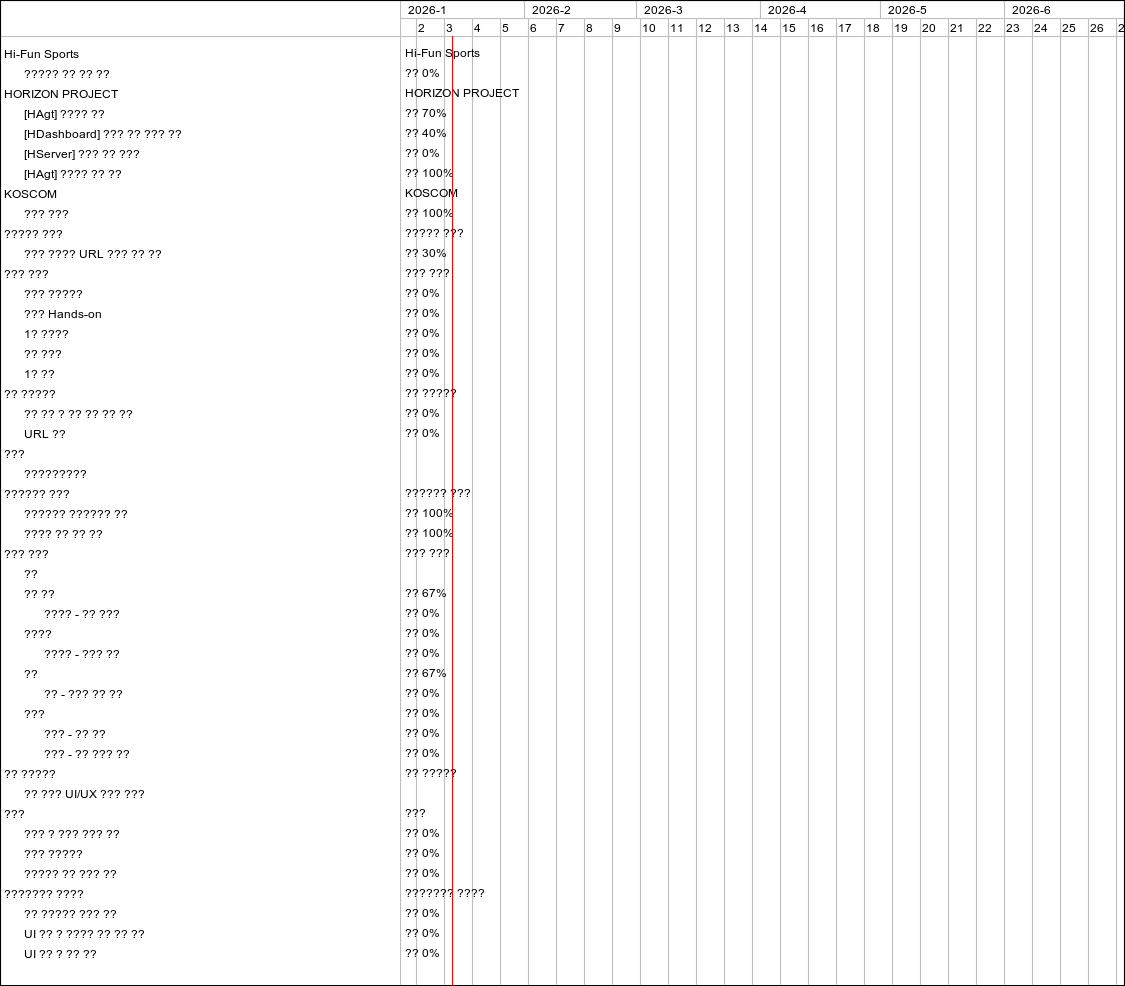
Task: Click the task containing UI/UX in its name
Action: pyautogui.click(x=84, y=794)
